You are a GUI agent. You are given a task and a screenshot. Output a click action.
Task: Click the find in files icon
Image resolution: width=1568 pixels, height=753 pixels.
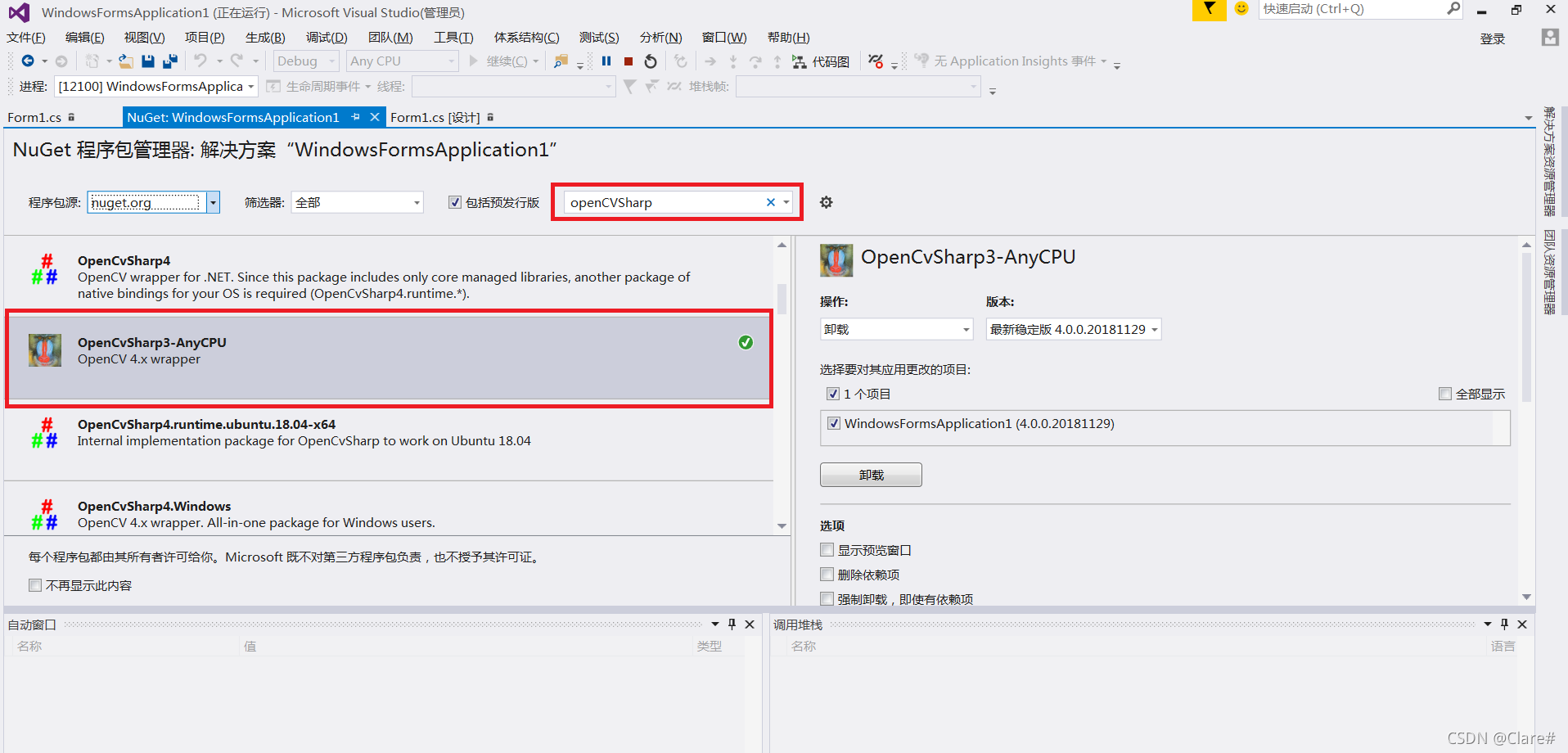coord(561,61)
